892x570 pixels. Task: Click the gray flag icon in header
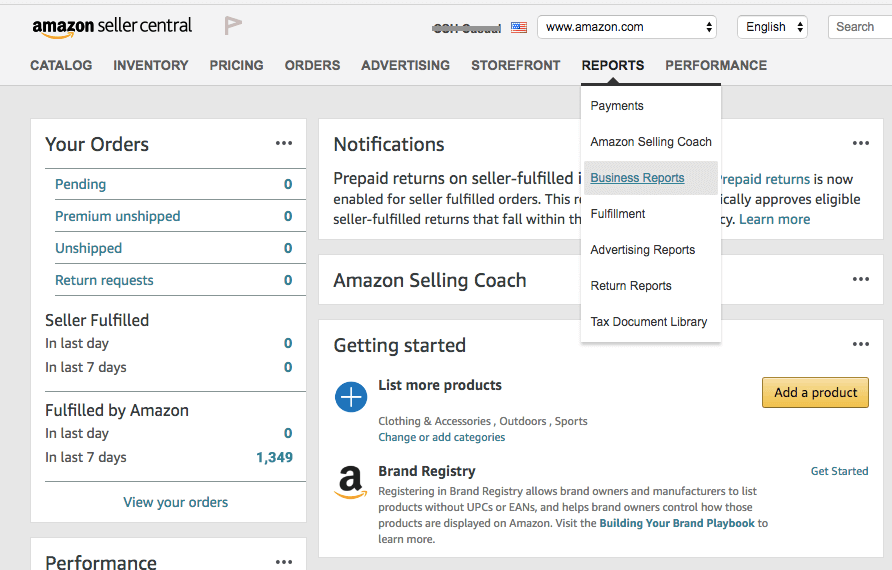(x=233, y=26)
